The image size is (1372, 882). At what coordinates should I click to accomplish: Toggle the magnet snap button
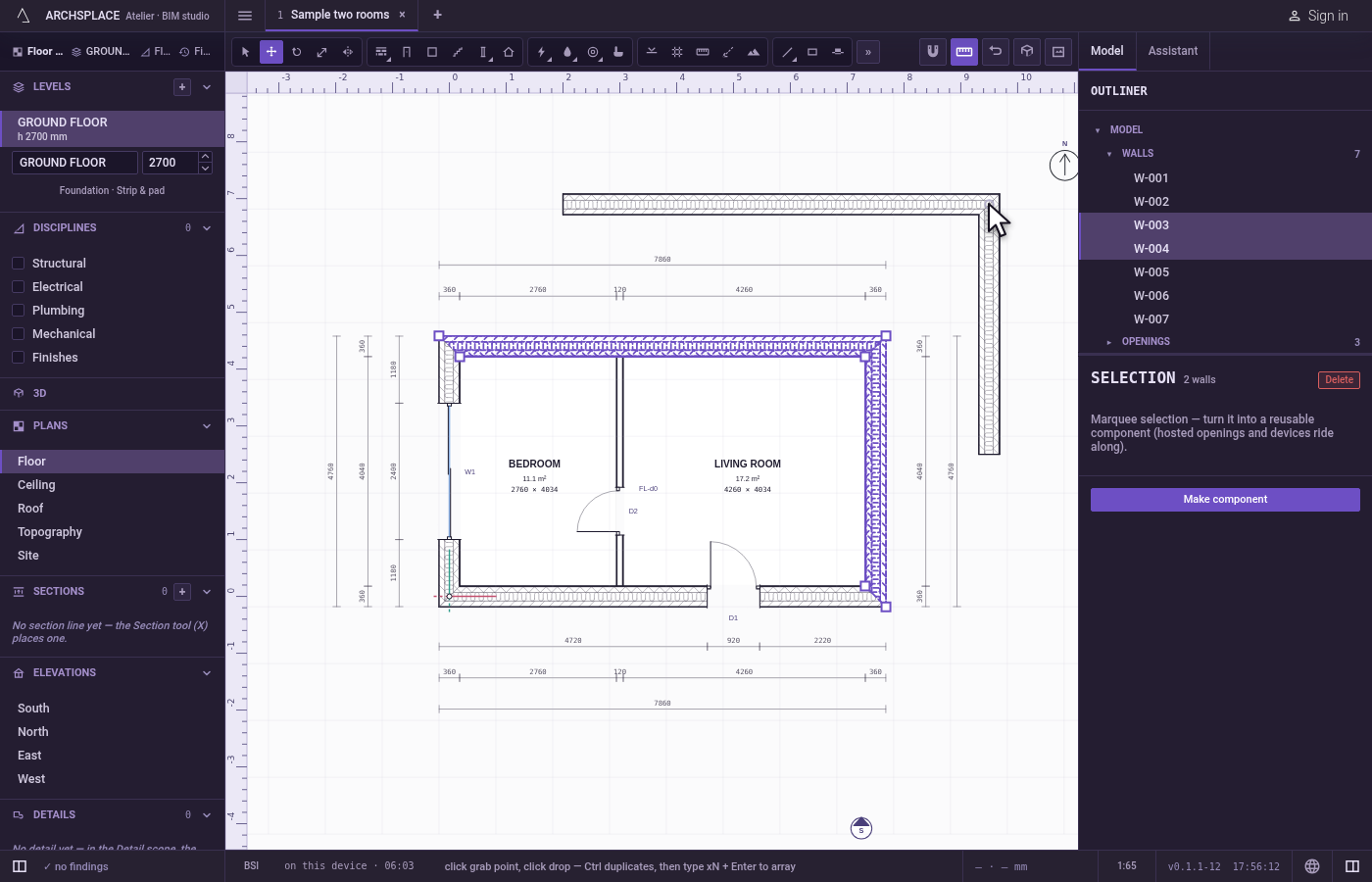click(933, 51)
